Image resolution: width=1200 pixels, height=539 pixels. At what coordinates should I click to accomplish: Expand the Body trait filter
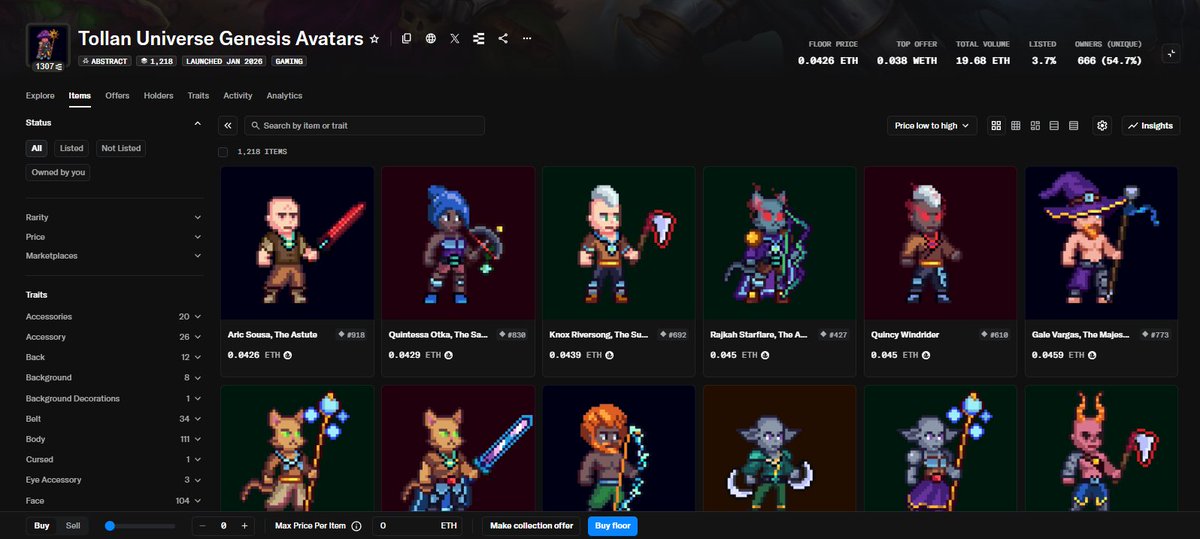click(114, 439)
